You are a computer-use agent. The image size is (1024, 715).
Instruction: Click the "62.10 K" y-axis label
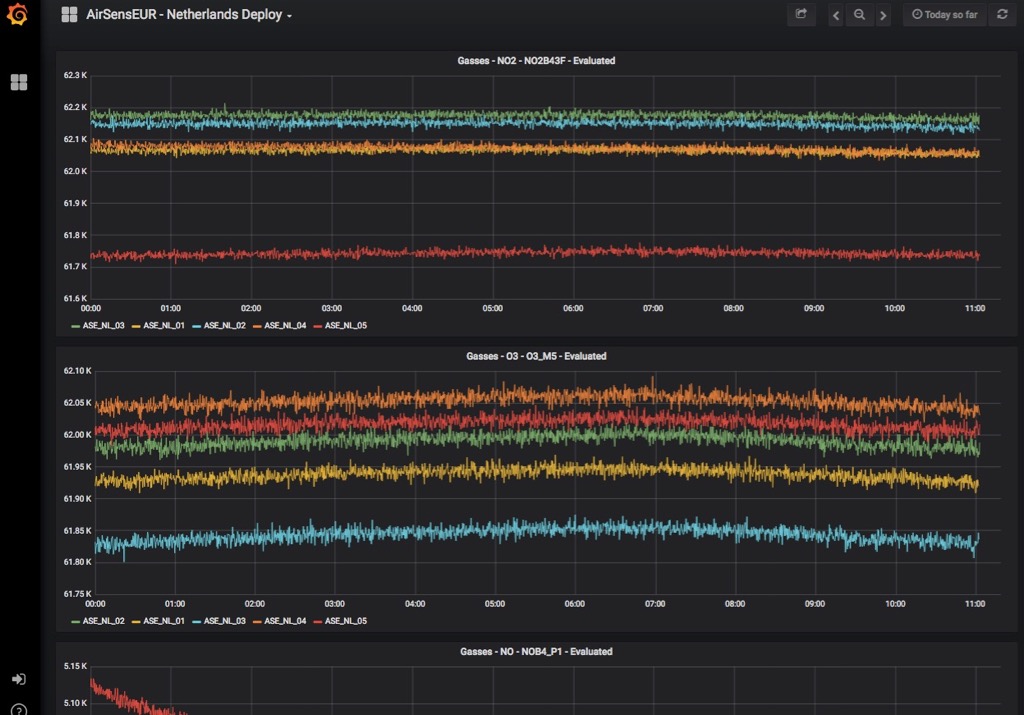click(77, 371)
